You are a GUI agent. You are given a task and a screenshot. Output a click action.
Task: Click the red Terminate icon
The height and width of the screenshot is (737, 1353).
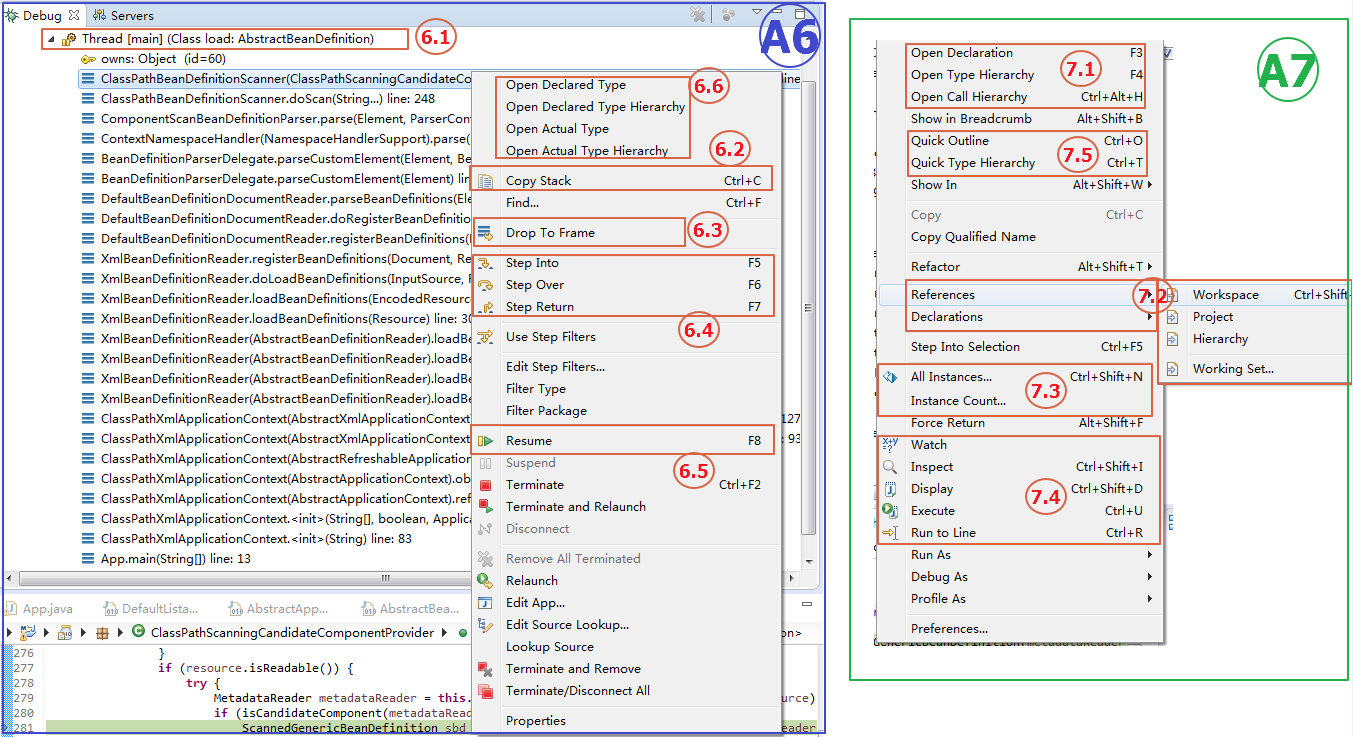(485, 485)
